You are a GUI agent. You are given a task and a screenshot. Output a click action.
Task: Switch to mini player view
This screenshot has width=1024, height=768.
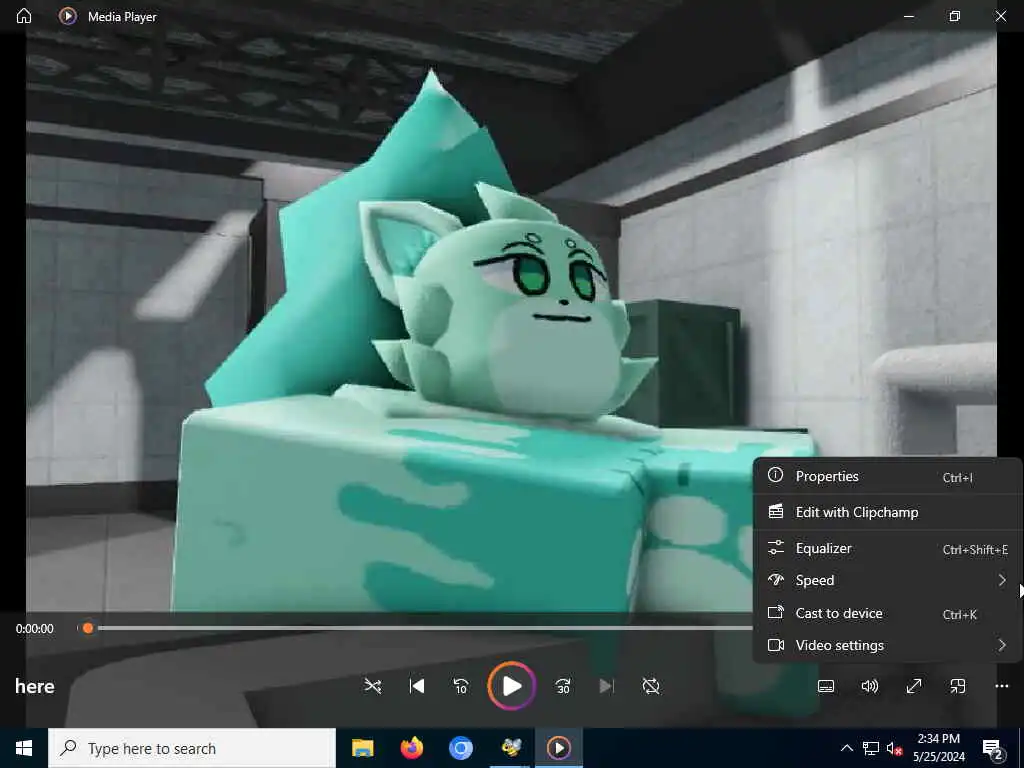tap(957, 686)
